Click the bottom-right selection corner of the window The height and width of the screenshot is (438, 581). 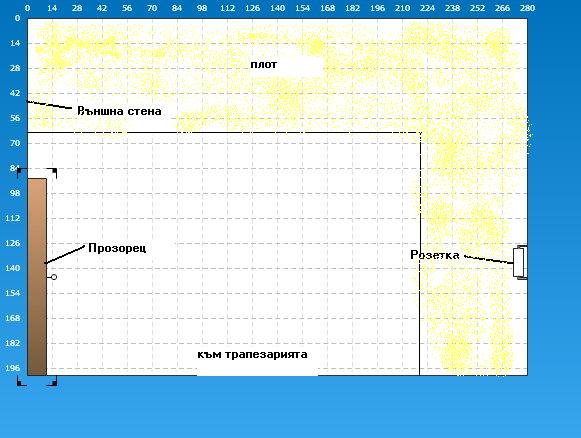(52, 381)
